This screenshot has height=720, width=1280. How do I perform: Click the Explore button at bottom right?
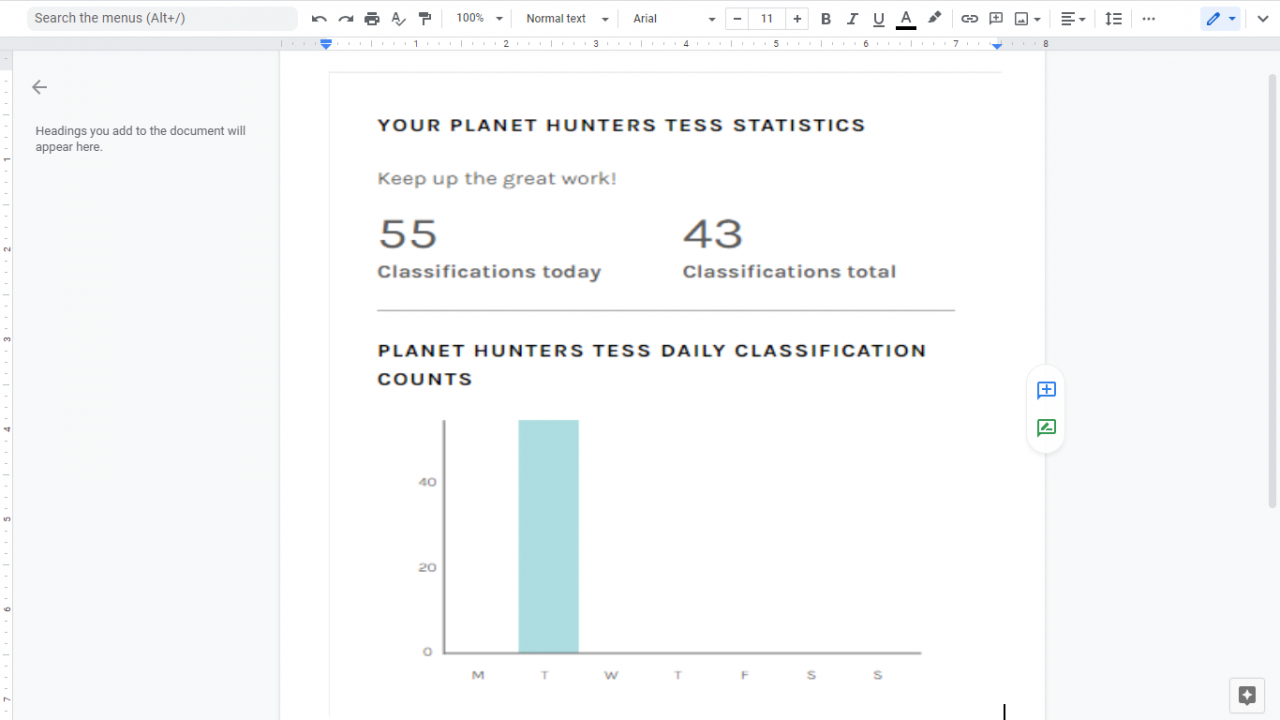tap(1247, 695)
